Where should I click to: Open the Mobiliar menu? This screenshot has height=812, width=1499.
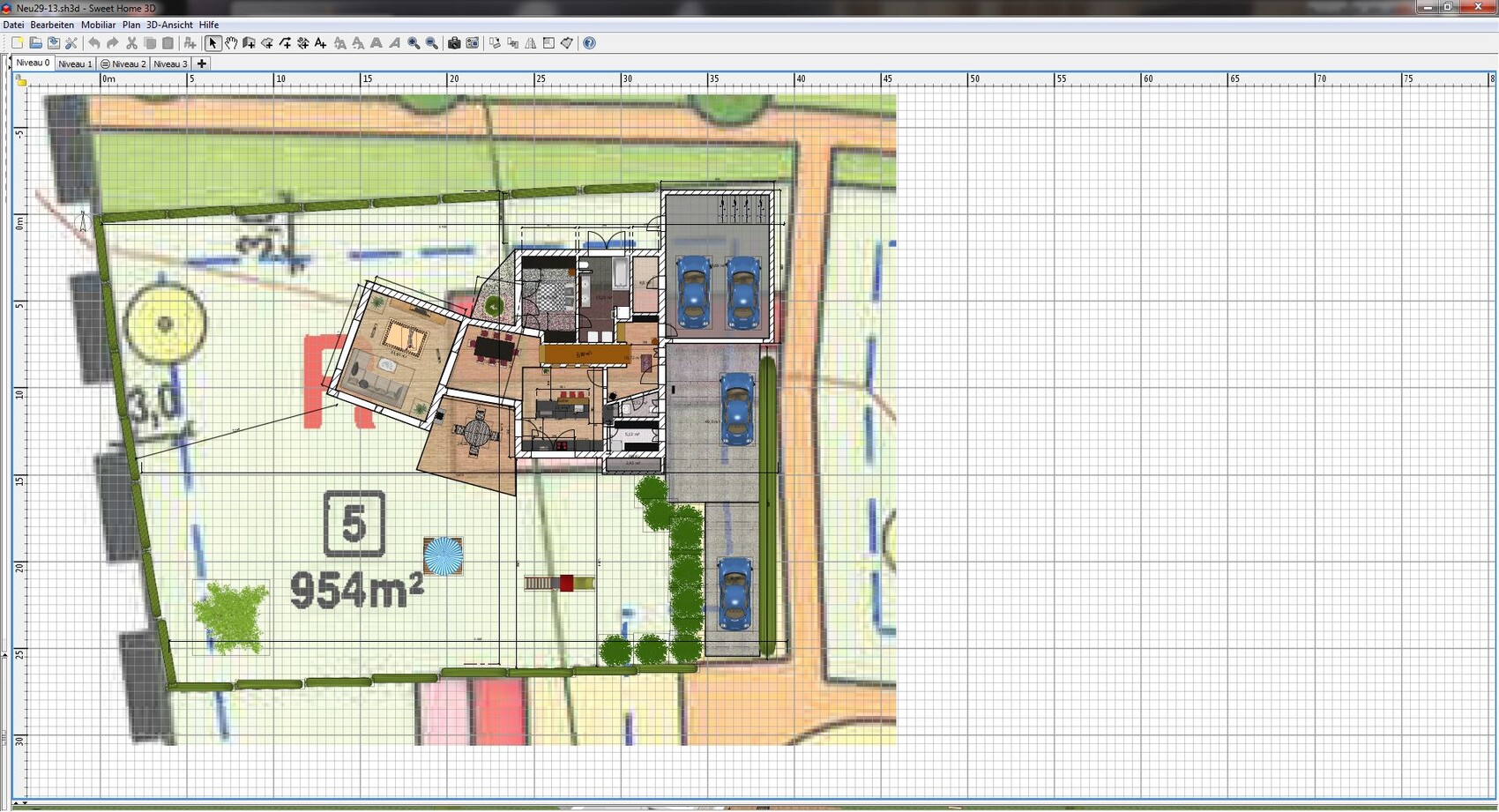coord(98,25)
